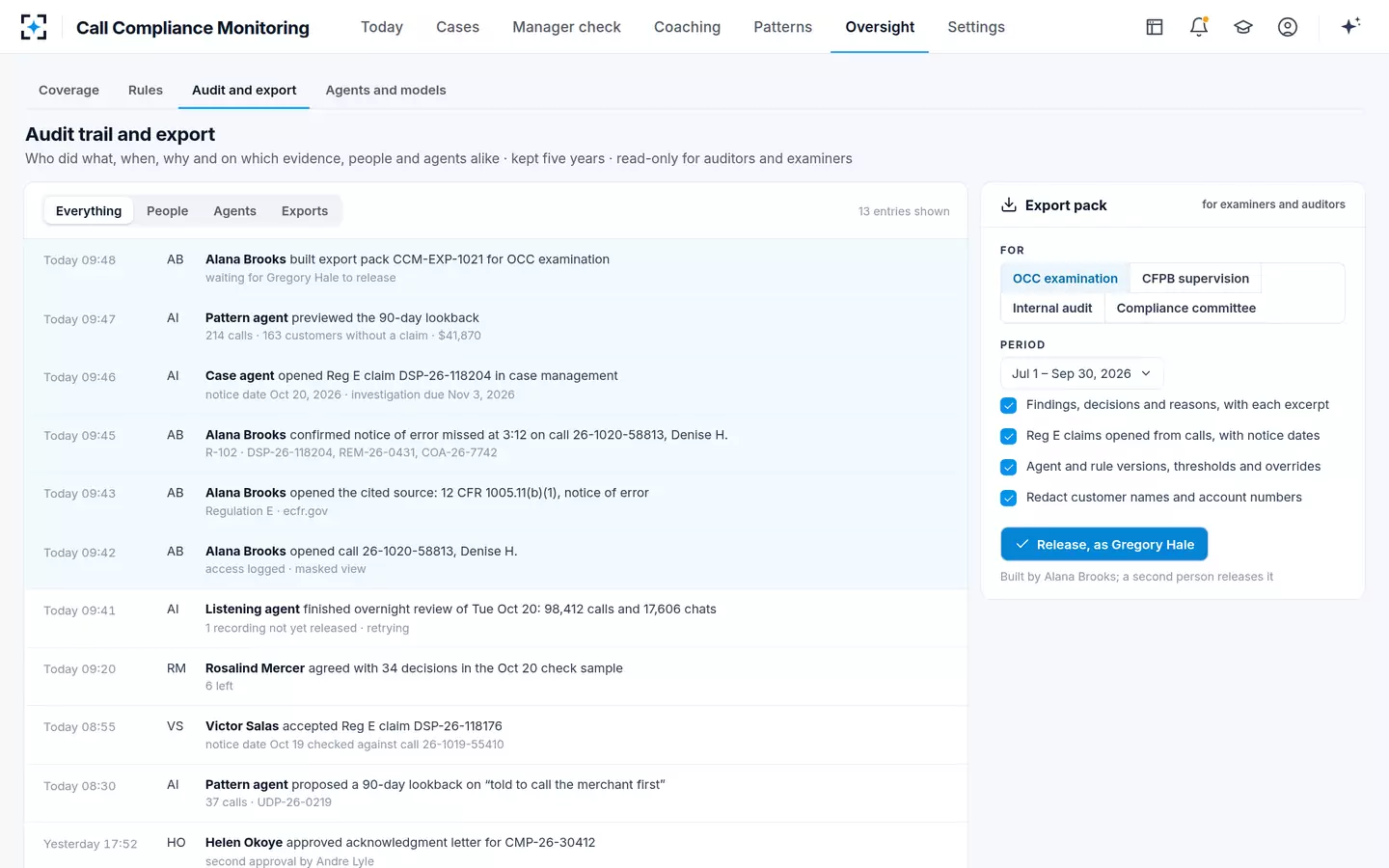The height and width of the screenshot is (868, 1389).
Task: Show Everything in the audit trail
Action: (89, 211)
